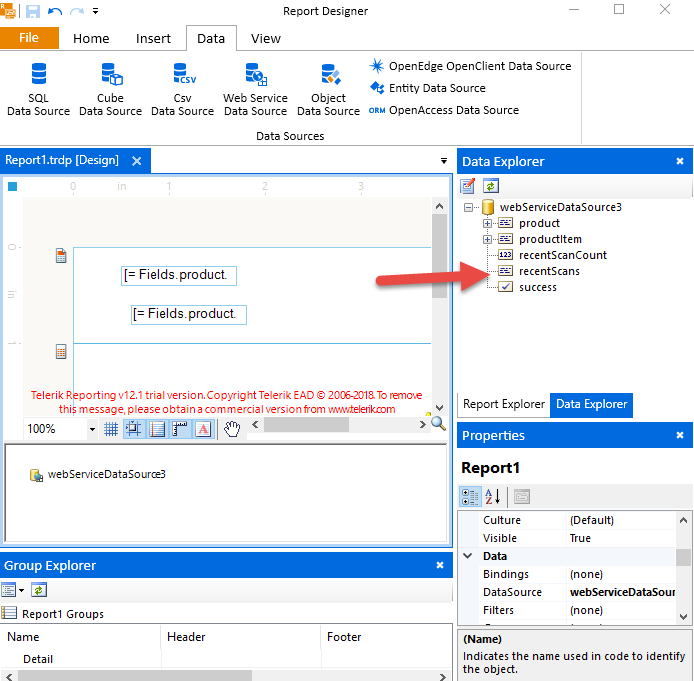This screenshot has width=694, height=681.
Task: Select the recentScanCount field
Action: 563,255
